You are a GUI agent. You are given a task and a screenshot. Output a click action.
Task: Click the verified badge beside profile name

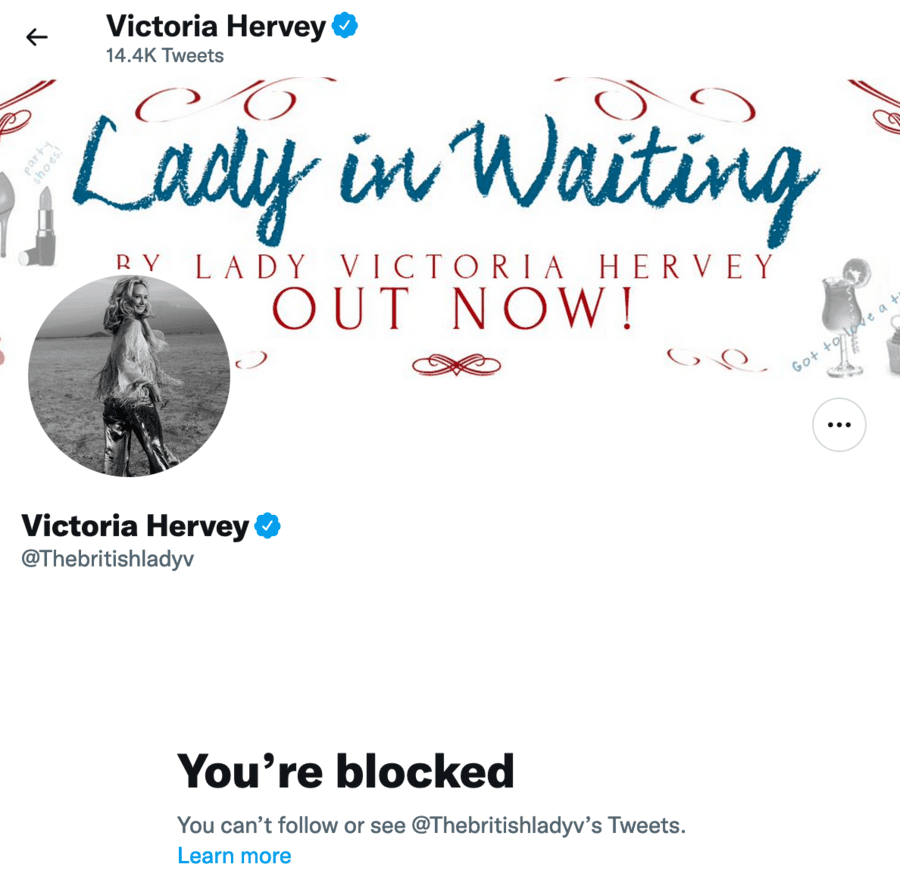[x=267, y=526]
